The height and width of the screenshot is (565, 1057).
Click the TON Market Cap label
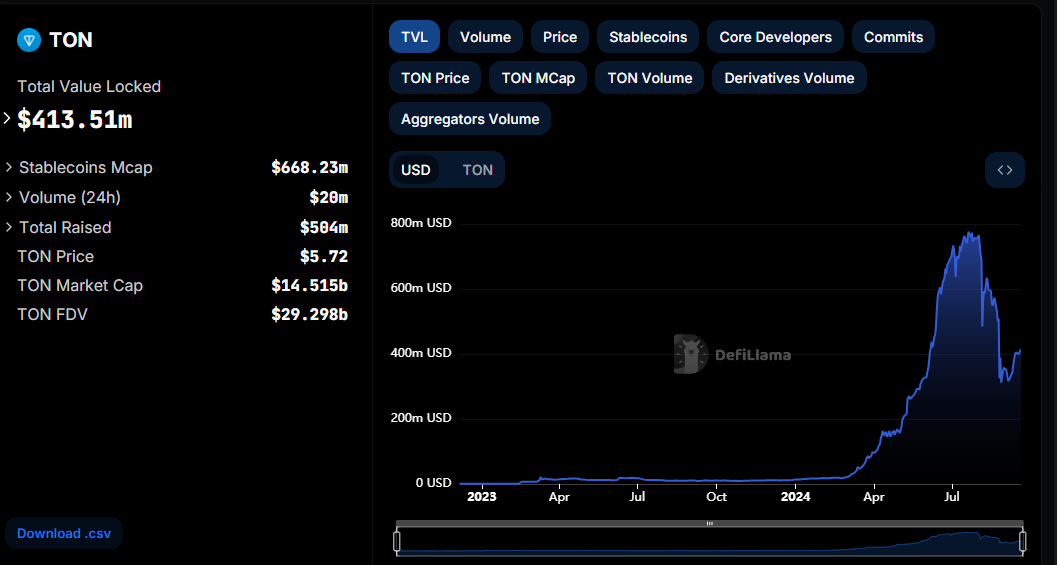80,285
